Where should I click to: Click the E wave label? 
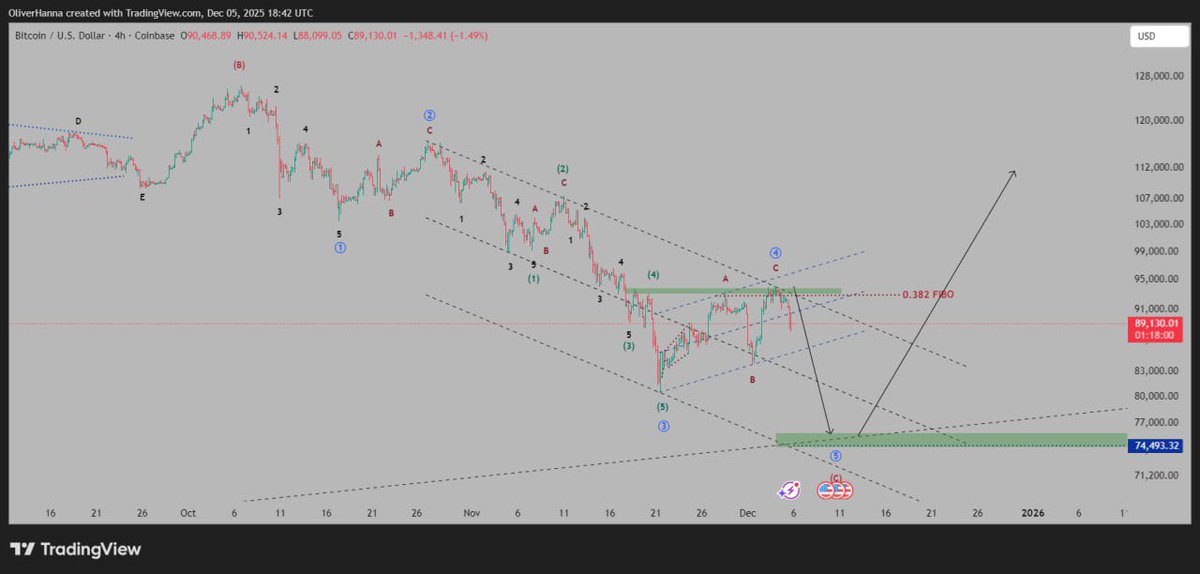pos(142,197)
